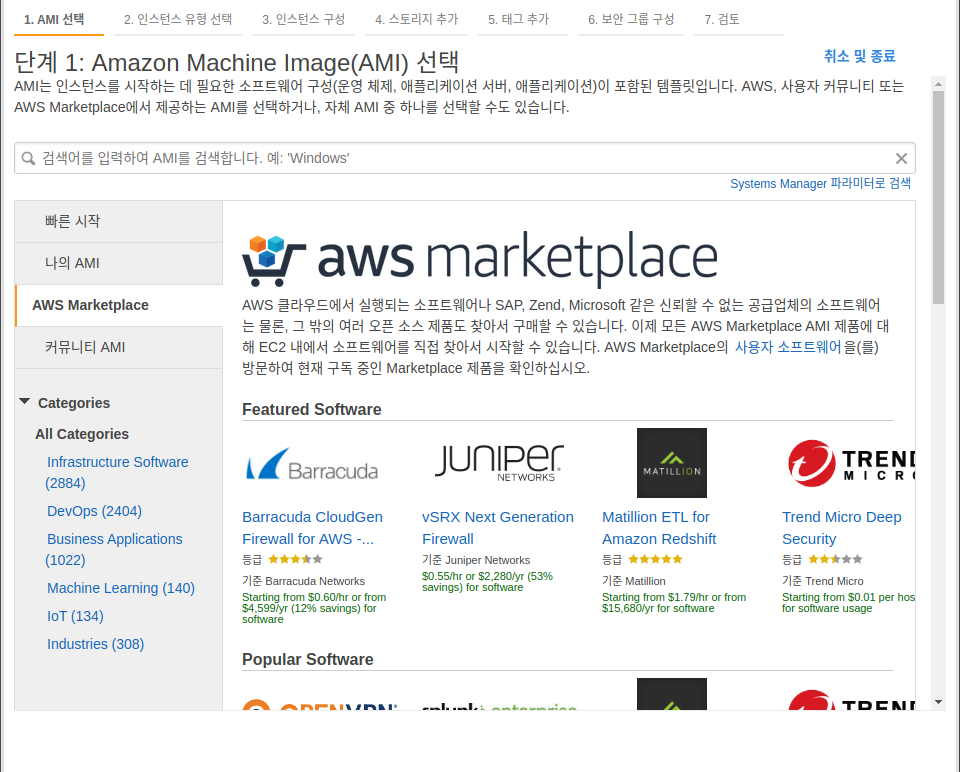Image resolution: width=960 pixels, height=772 pixels.
Task: Open the Matillion logo under Featured Software
Action: [x=672, y=463]
